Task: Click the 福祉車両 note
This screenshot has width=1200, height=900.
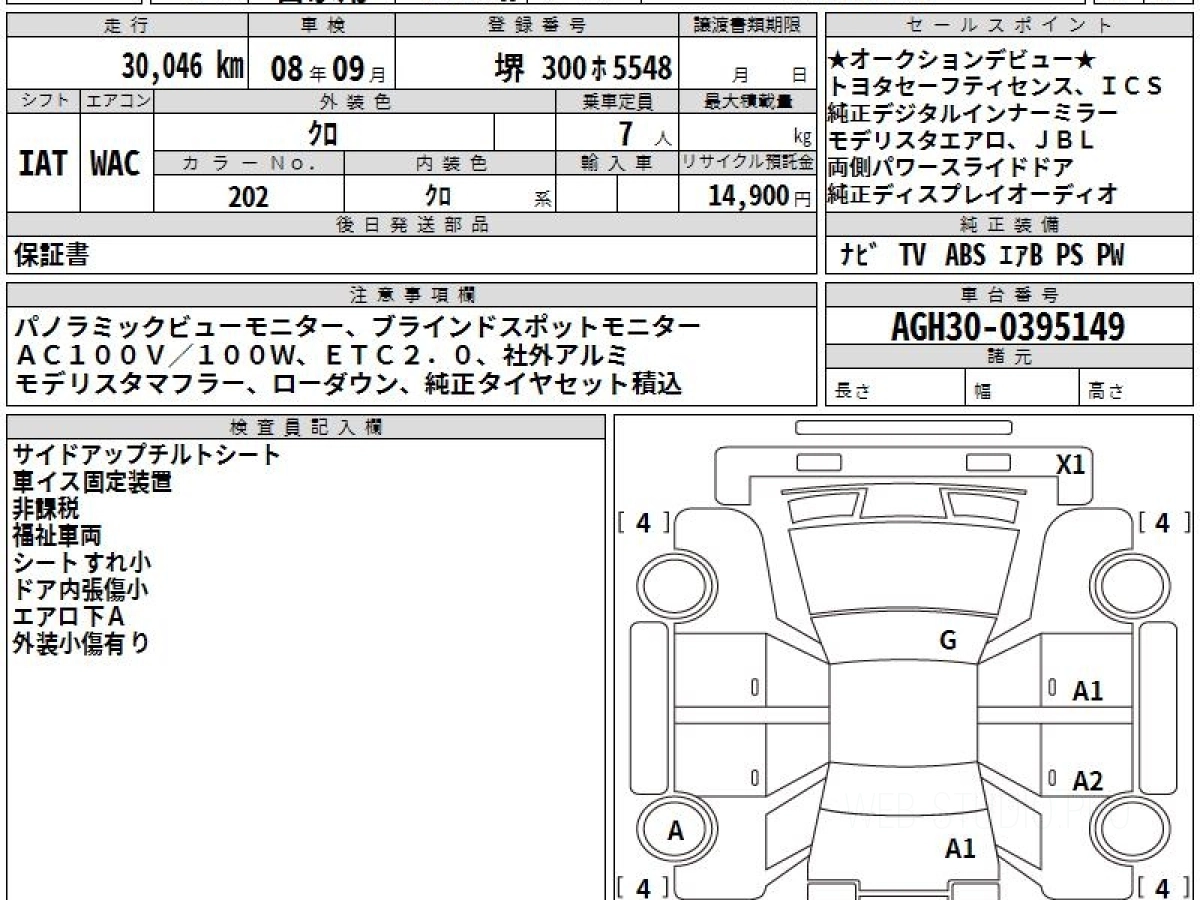Action: (56, 536)
